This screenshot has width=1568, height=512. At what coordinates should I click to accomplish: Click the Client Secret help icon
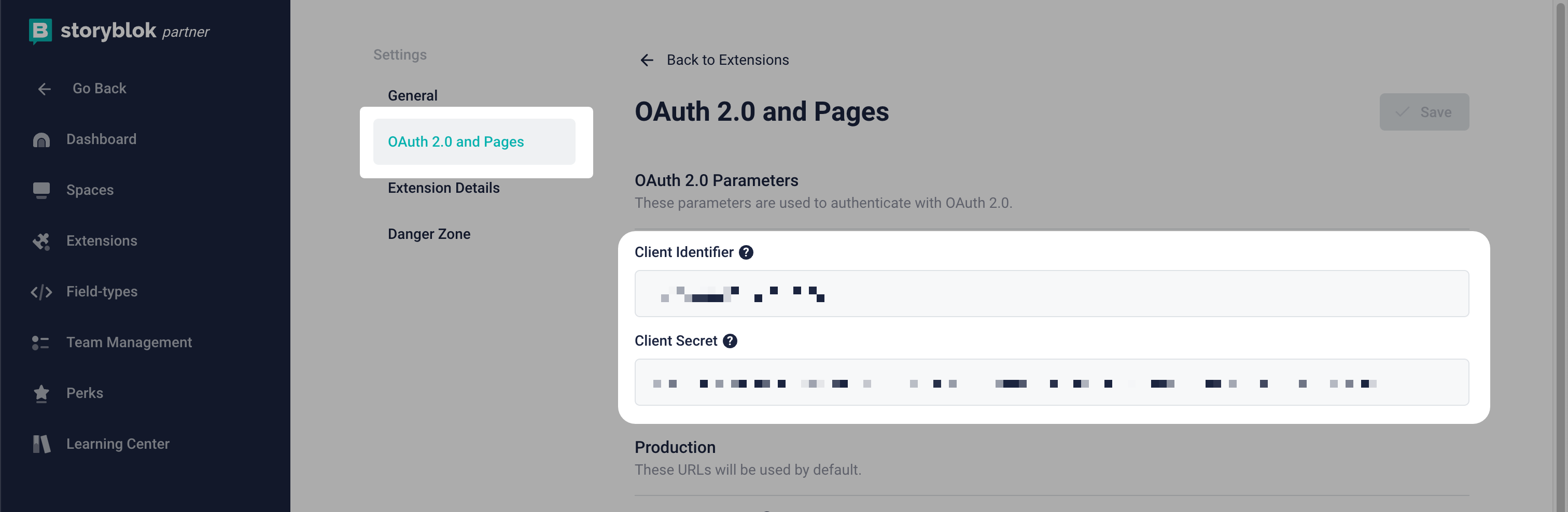pos(730,341)
